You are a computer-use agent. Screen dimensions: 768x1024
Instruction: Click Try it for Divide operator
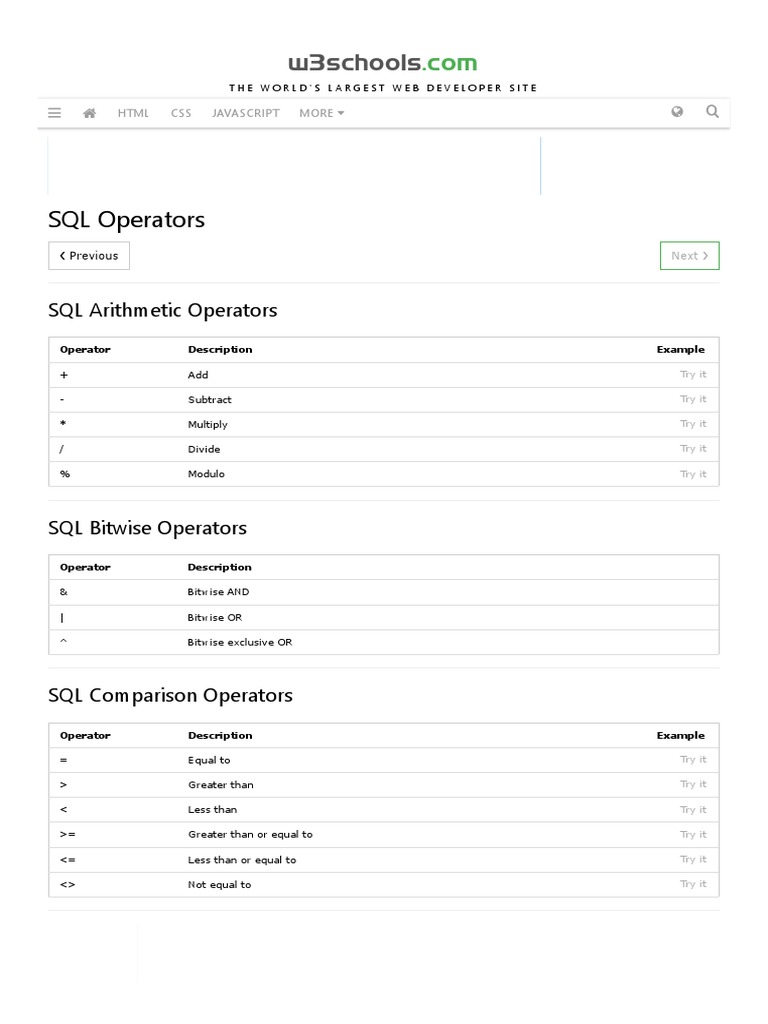pyautogui.click(x=693, y=449)
